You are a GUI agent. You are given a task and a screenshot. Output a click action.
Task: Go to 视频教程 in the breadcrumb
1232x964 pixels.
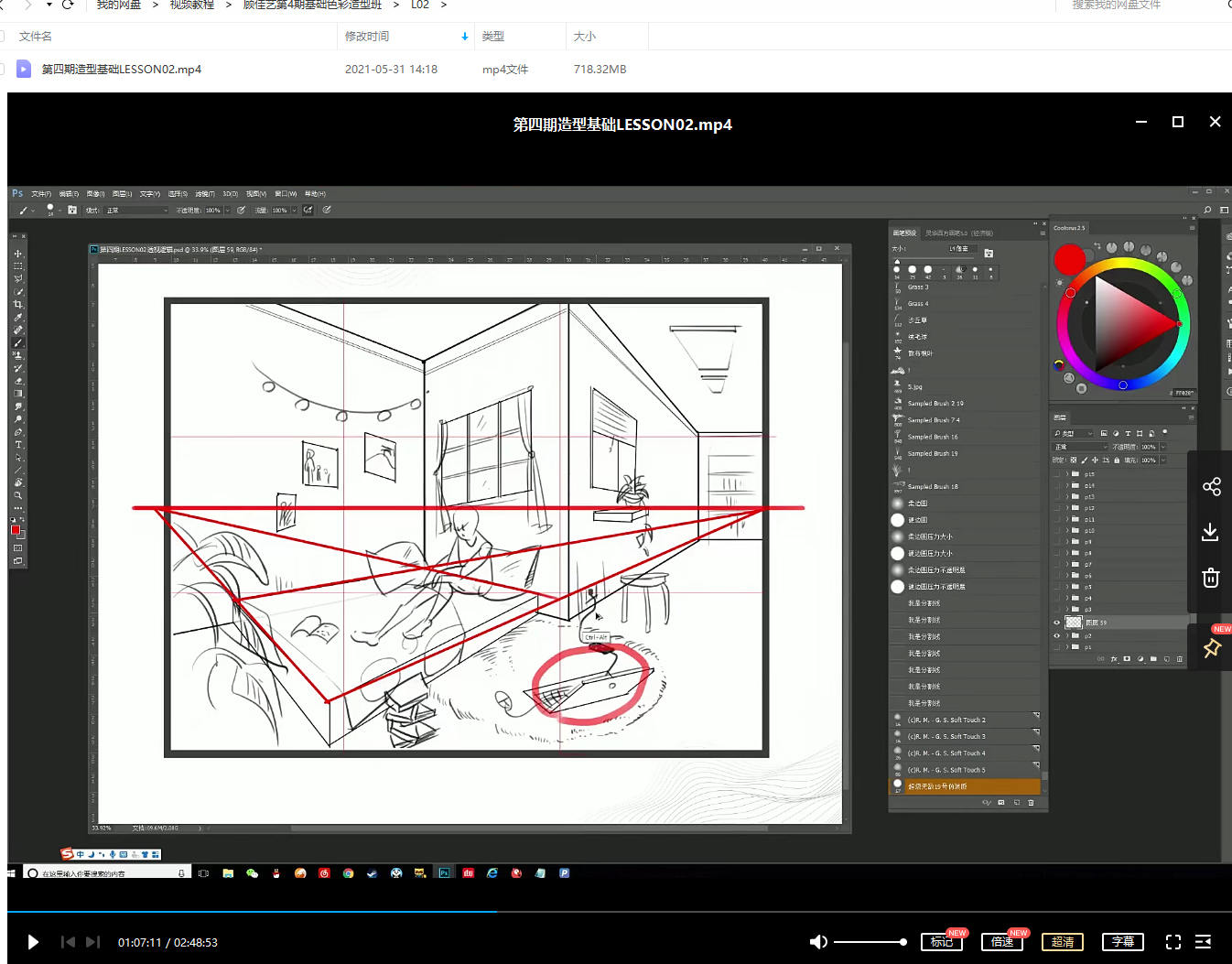pyautogui.click(x=191, y=5)
